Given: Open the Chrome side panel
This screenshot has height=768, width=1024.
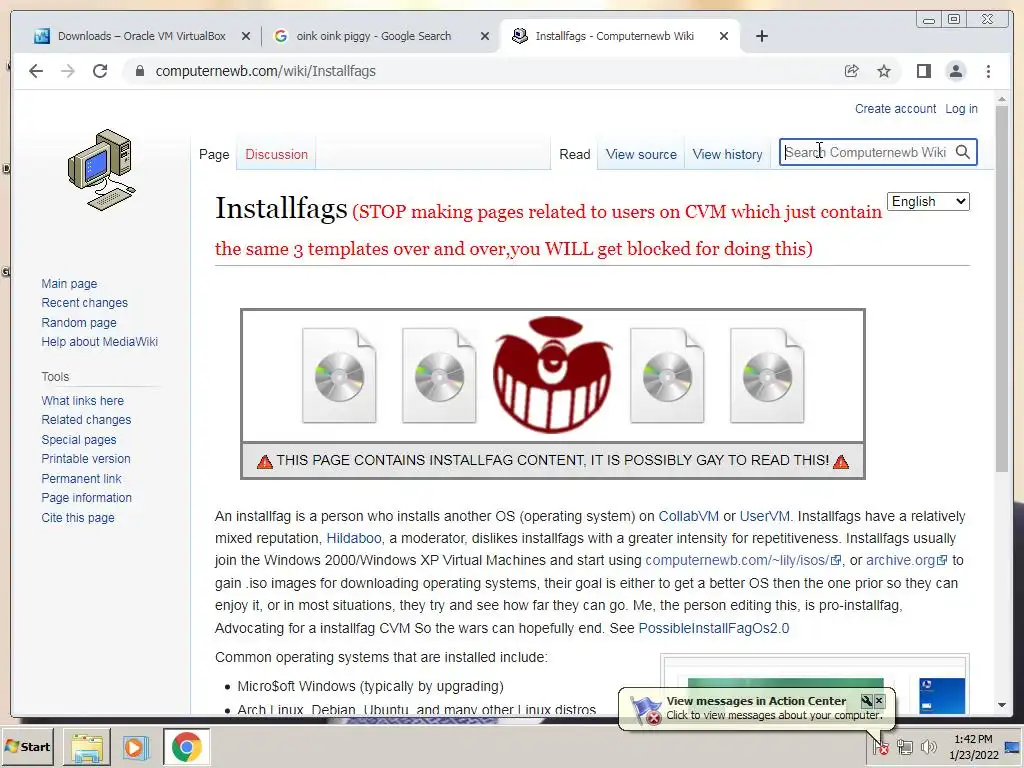Looking at the screenshot, I should 923,71.
